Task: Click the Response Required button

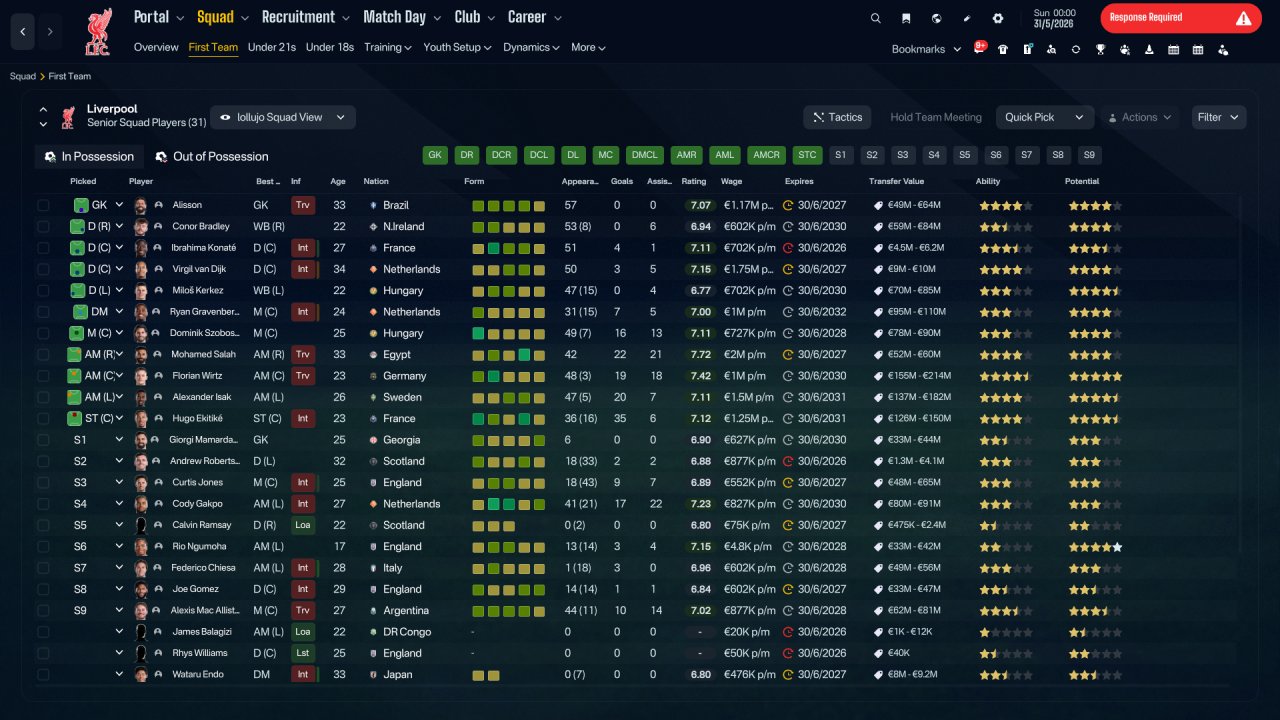Action: coord(1181,18)
